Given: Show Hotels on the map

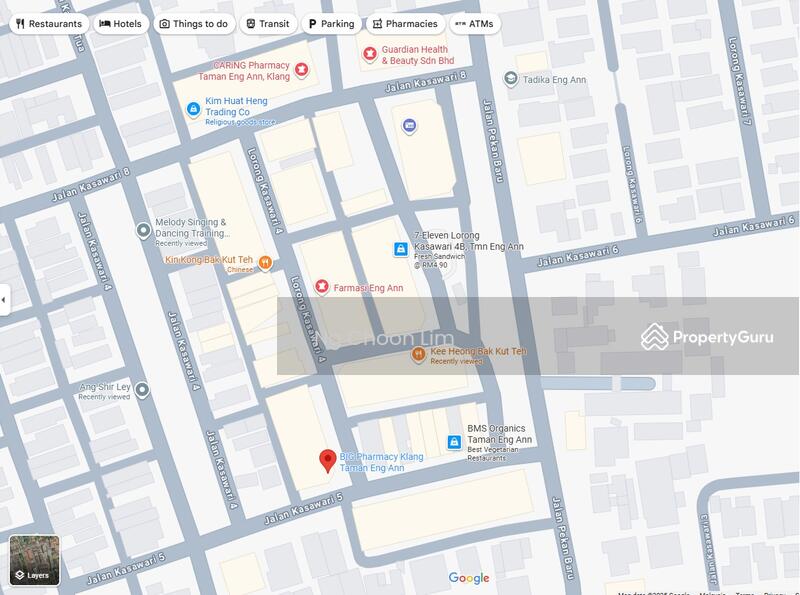Looking at the screenshot, I should tap(121, 24).
